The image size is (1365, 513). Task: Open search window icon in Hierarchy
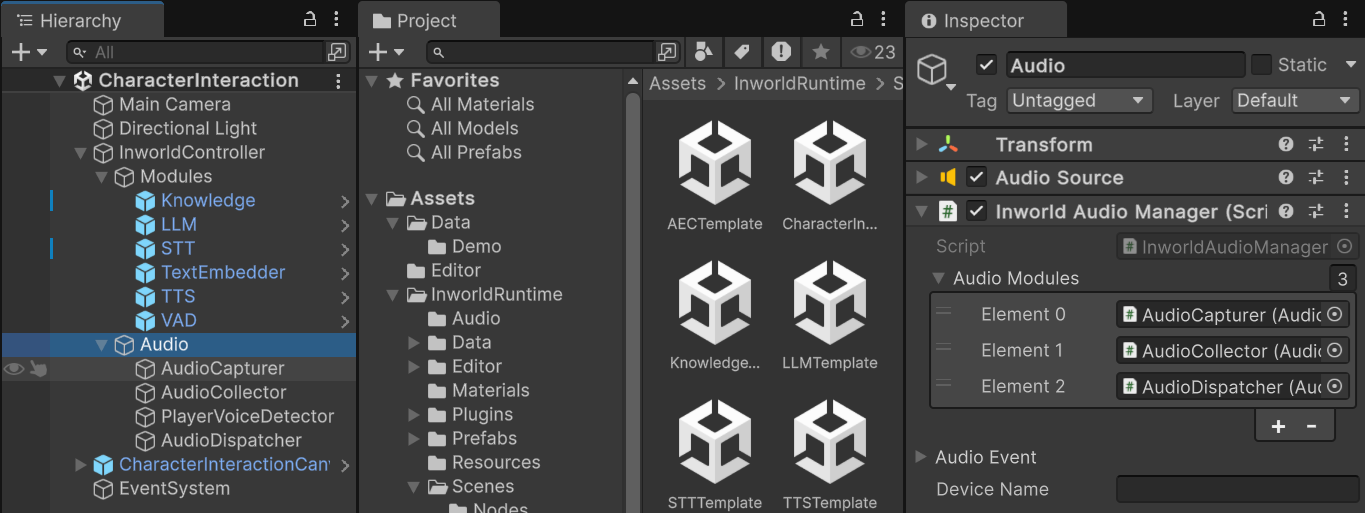click(338, 52)
